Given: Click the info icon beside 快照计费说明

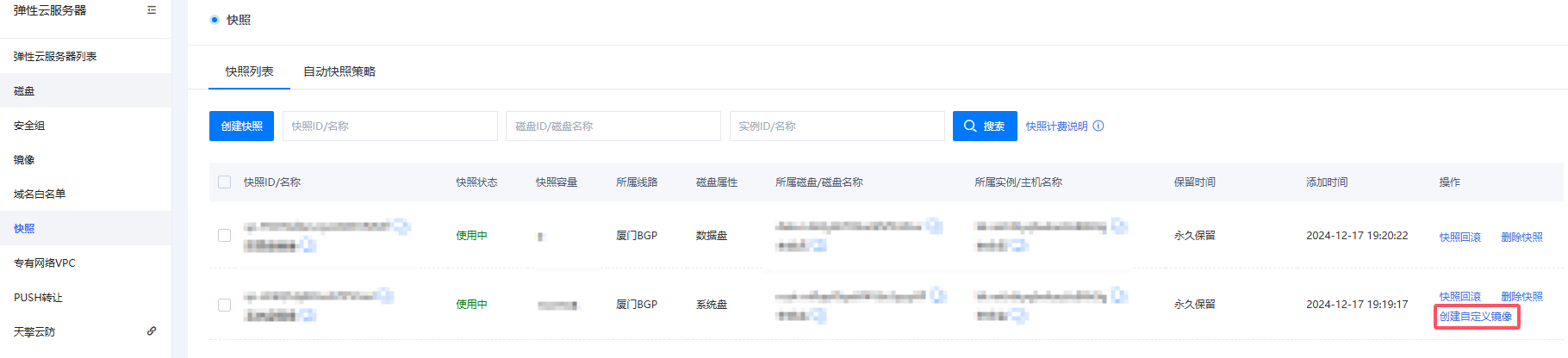Looking at the screenshot, I should tap(1098, 126).
